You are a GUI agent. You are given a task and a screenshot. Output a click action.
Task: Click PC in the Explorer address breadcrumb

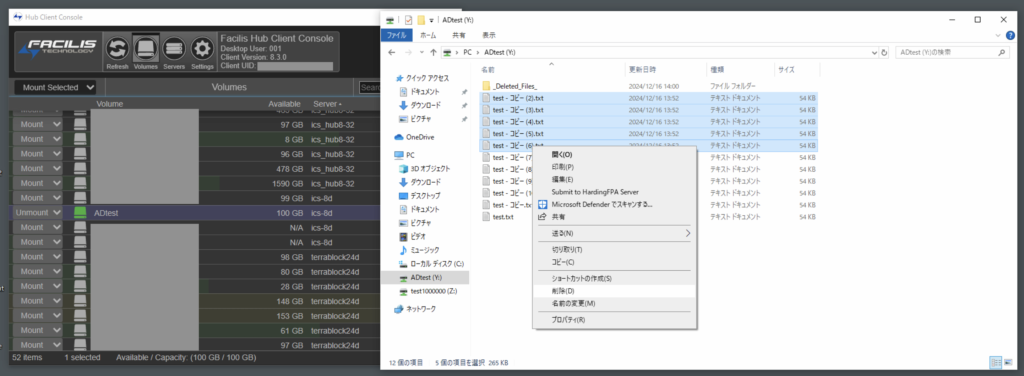pyautogui.click(x=467, y=52)
